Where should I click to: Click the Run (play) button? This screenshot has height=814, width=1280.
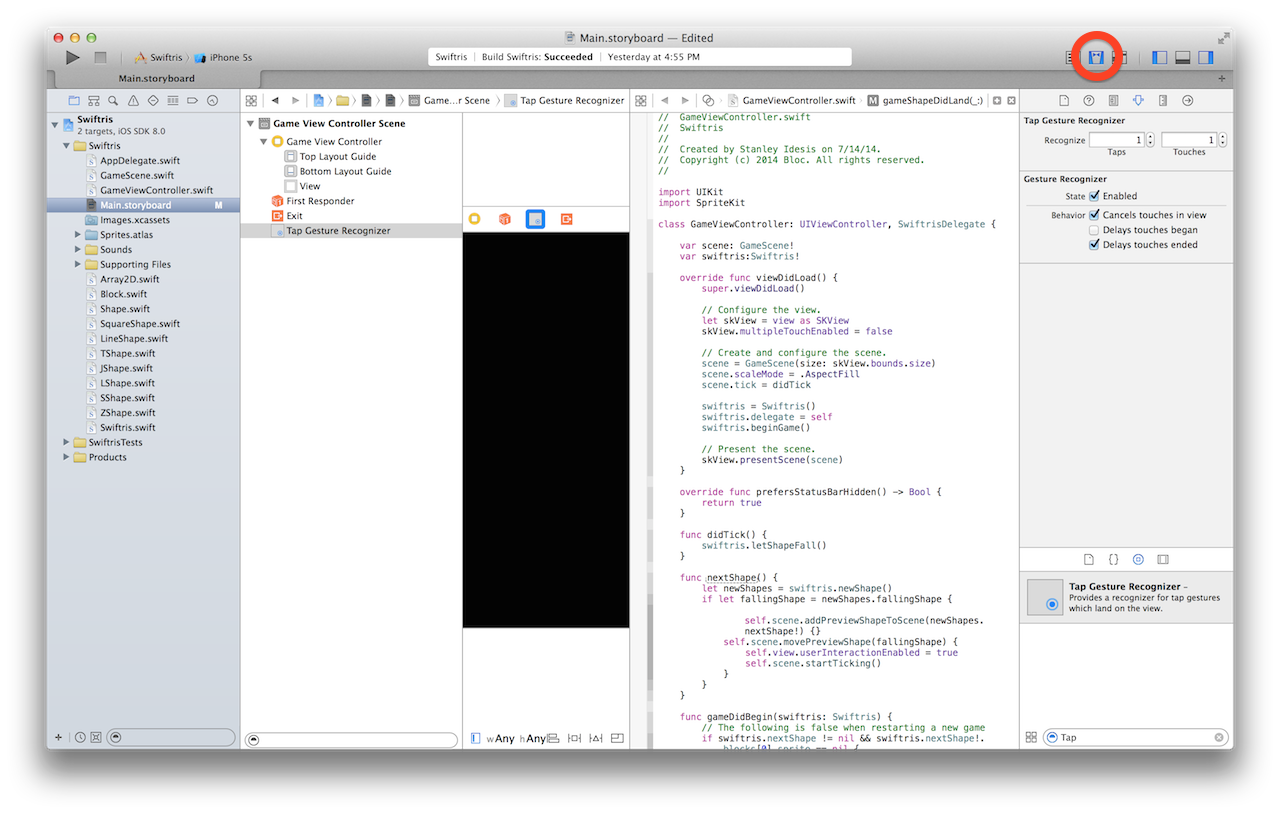pyautogui.click(x=72, y=58)
